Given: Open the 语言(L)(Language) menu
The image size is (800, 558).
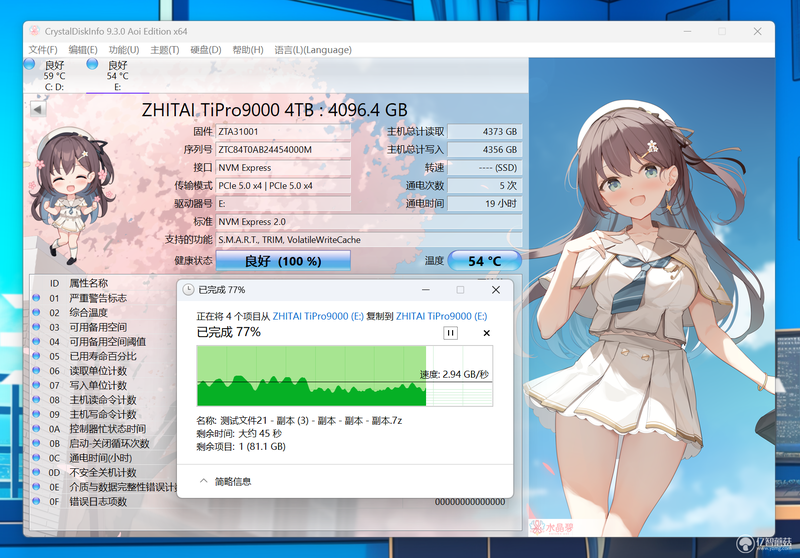Looking at the screenshot, I should pyautogui.click(x=313, y=49).
